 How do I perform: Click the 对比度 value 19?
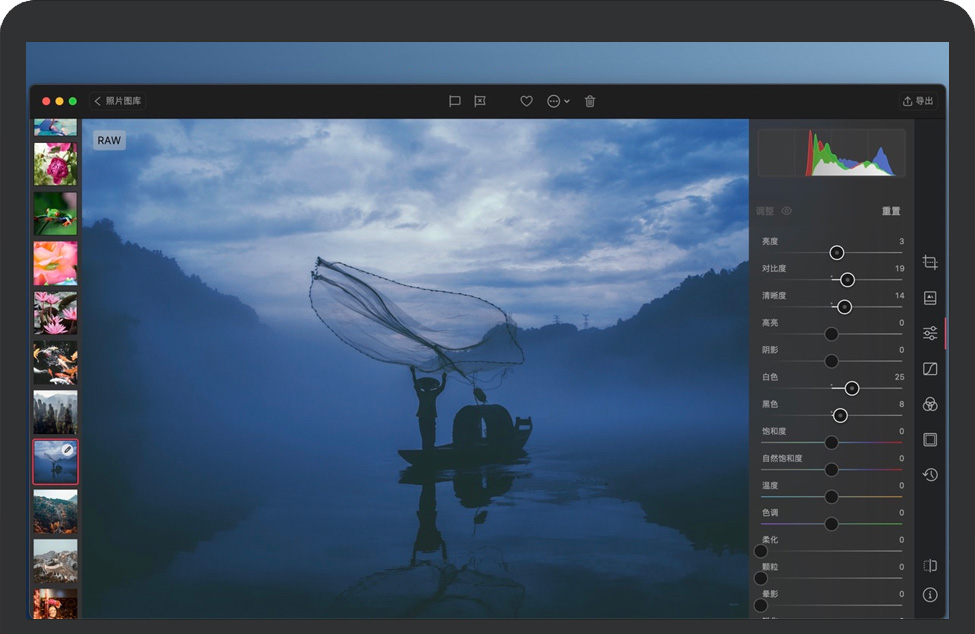tap(899, 269)
